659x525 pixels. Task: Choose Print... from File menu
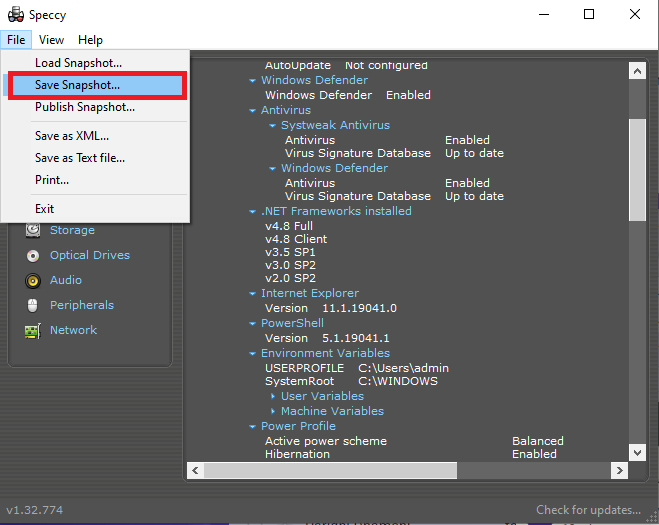(95, 180)
